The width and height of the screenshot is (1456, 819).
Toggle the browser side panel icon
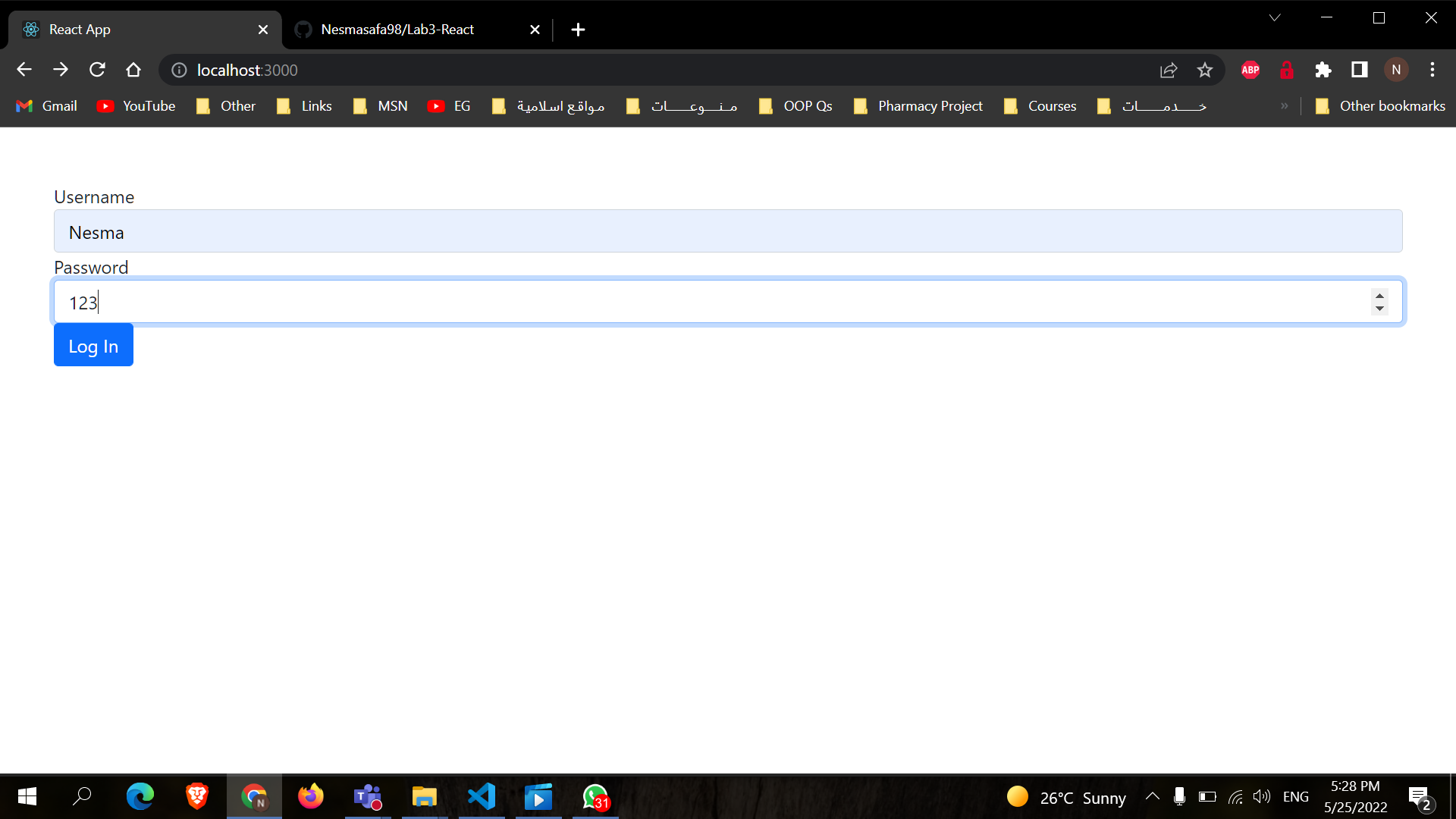[x=1360, y=70]
